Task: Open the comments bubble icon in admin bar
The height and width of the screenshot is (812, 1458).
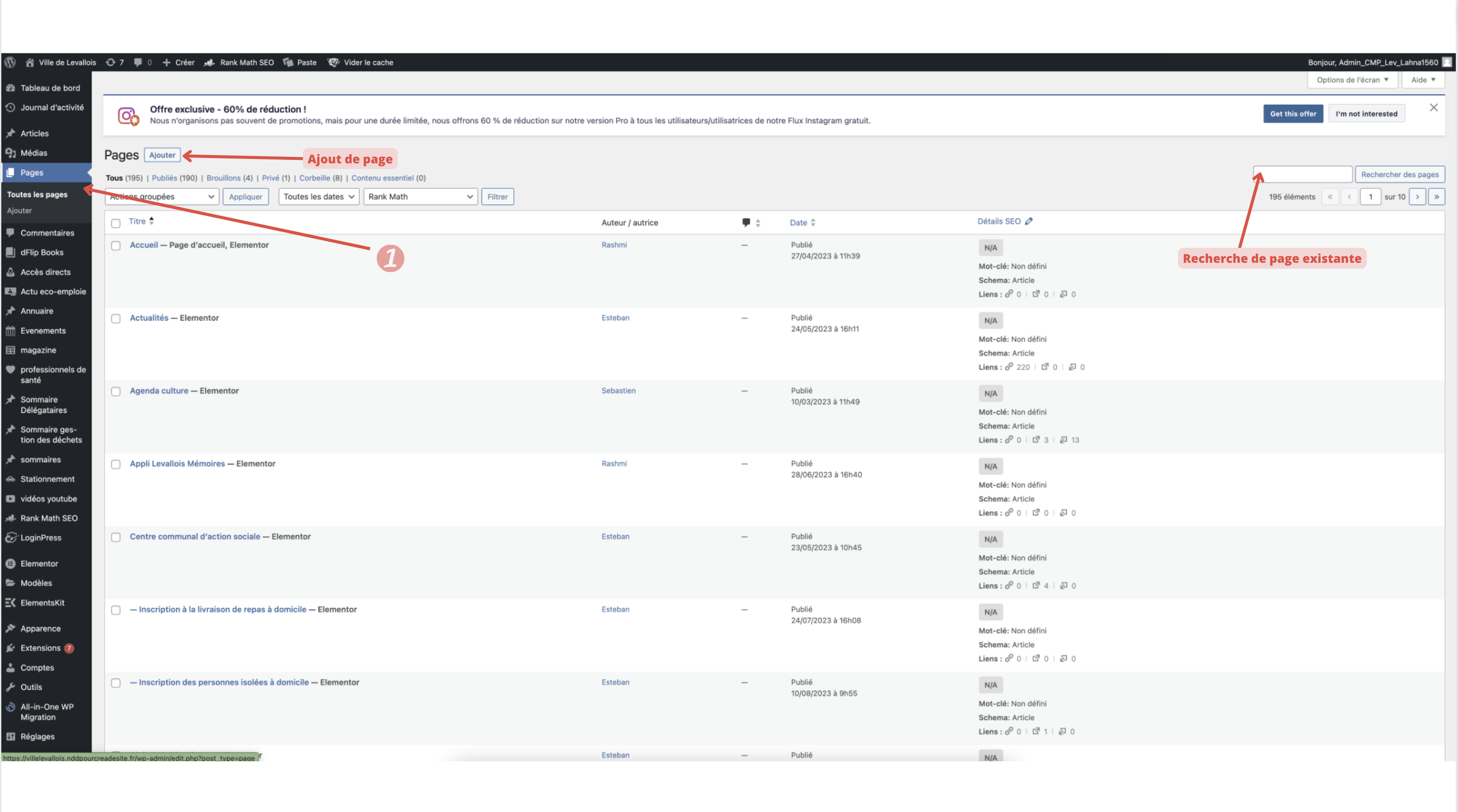Action: click(x=138, y=62)
